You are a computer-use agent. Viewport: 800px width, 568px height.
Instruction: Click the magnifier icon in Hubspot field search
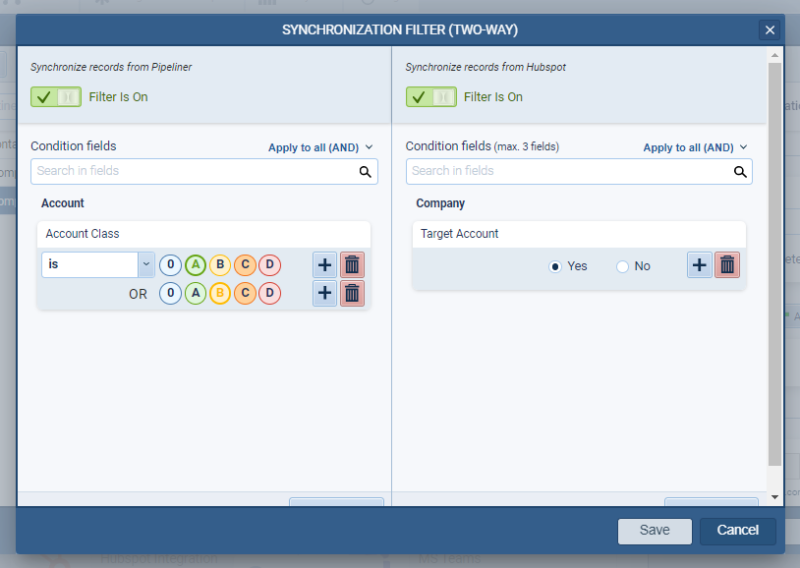(740, 172)
